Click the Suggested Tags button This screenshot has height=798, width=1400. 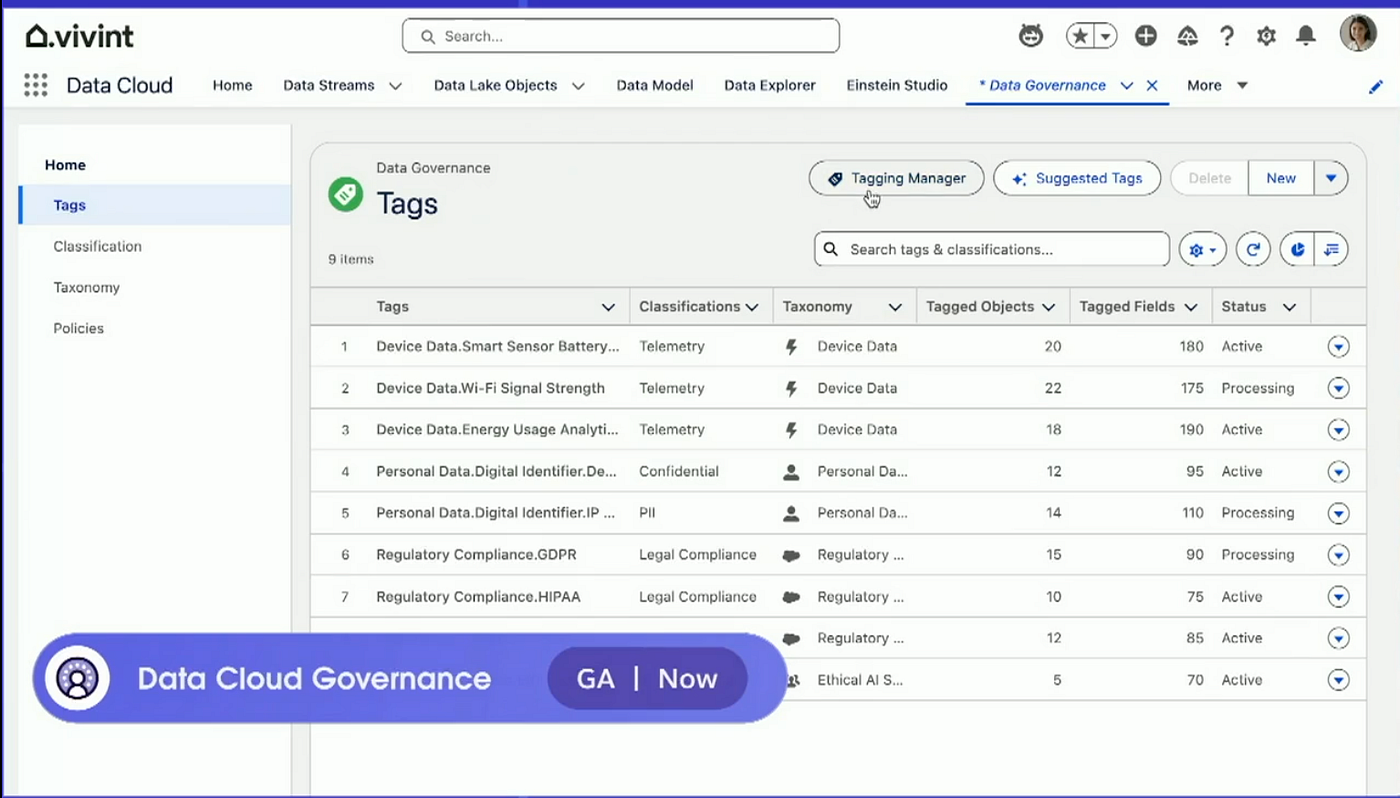click(x=1077, y=178)
